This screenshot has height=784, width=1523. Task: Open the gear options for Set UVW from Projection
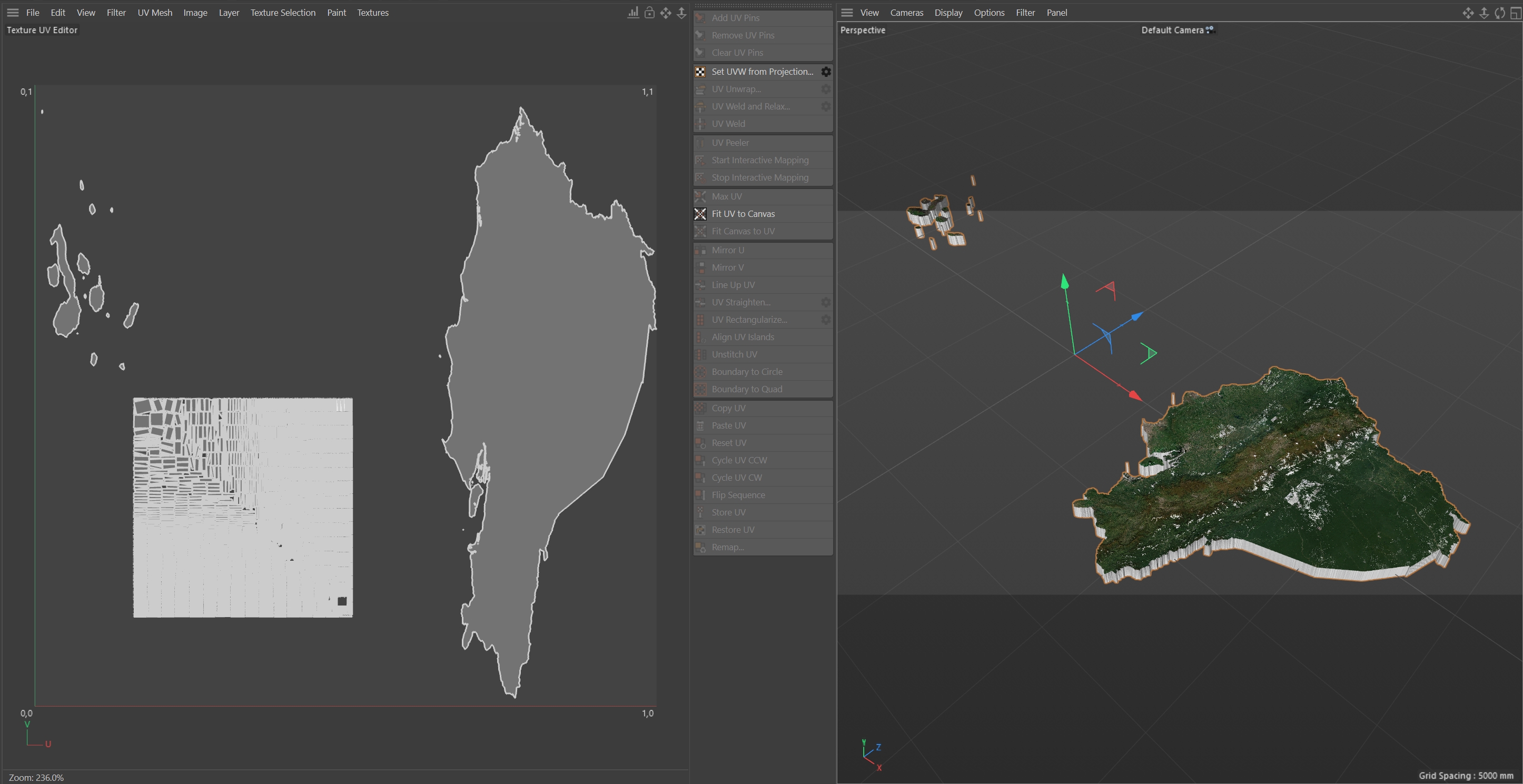(x=826, y=72)
